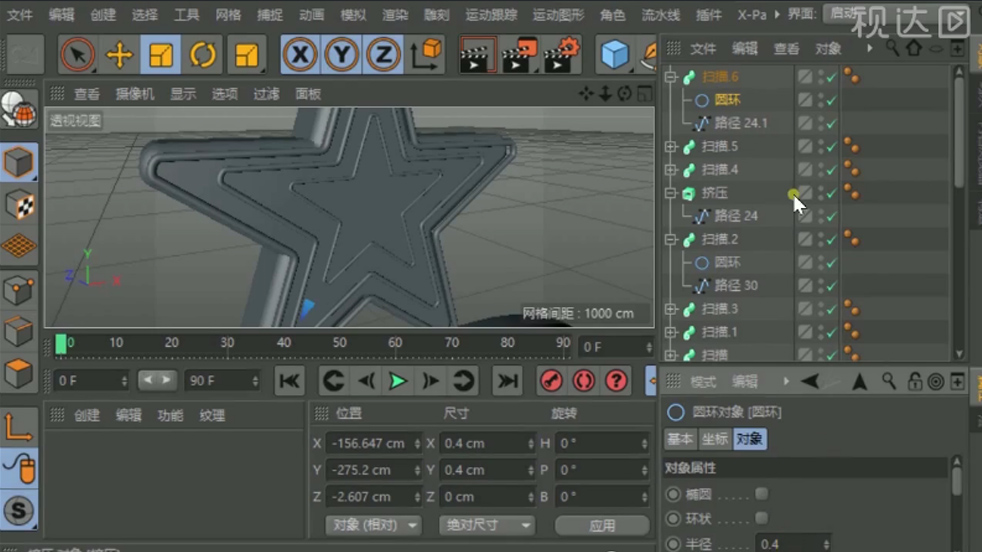The height and width of the screenshot is (552, 982).
Task: Go to timeline start
Action: tap(289, 380)
